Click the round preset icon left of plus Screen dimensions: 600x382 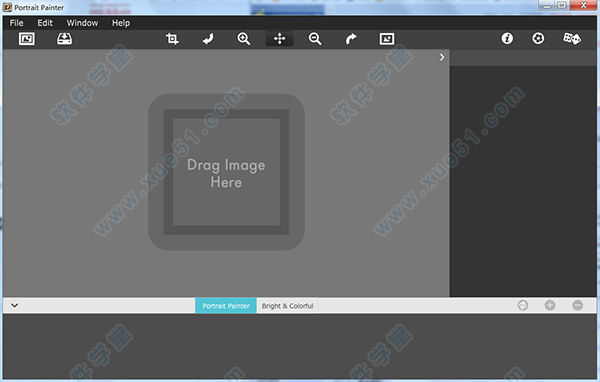coord(523,305)
